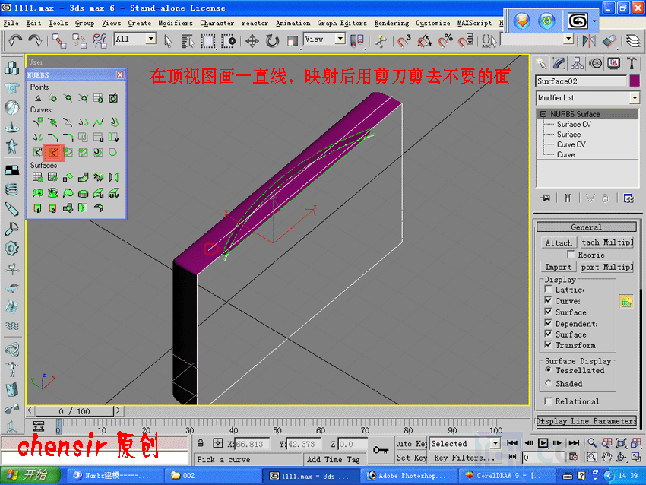Click the Play Animation button
Image resolution: width=646 pixels, height=485 pixels.
tap(543, 443)
